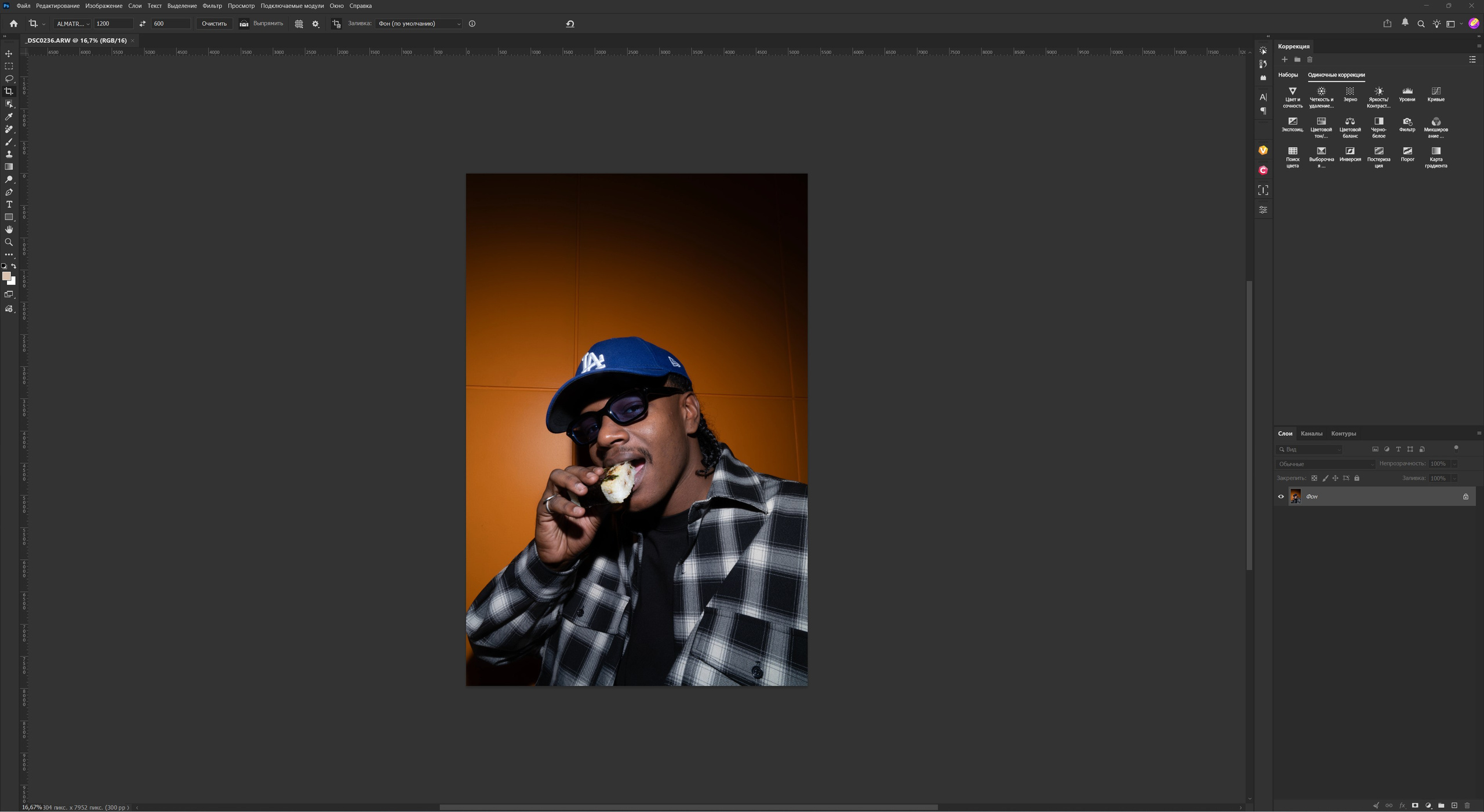This screenshot has height=812, width=1484.
Task: Select the Move tool
Action: (x=9, y=53)
